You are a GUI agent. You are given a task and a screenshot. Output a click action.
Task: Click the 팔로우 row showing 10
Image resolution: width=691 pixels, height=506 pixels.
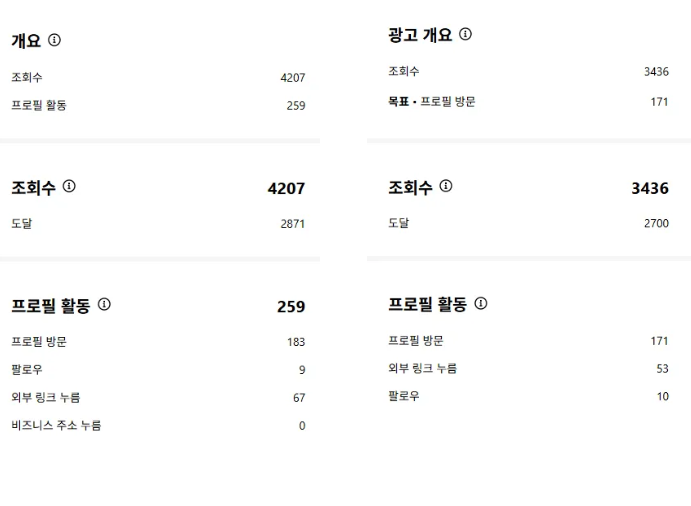tap(528, 396)
